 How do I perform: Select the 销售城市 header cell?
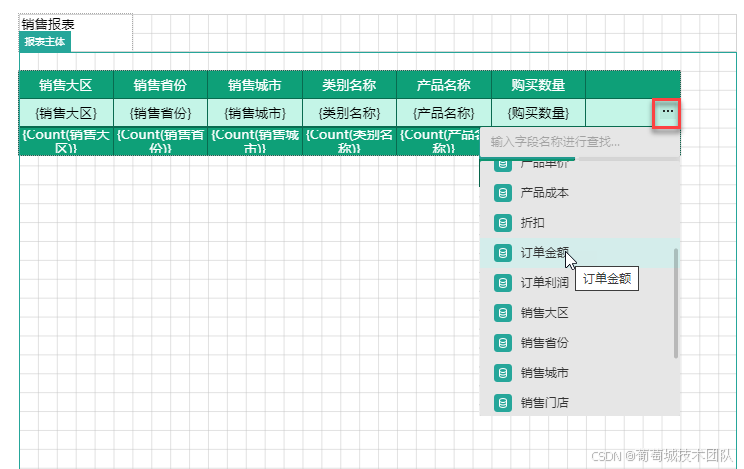pos(255,85)
